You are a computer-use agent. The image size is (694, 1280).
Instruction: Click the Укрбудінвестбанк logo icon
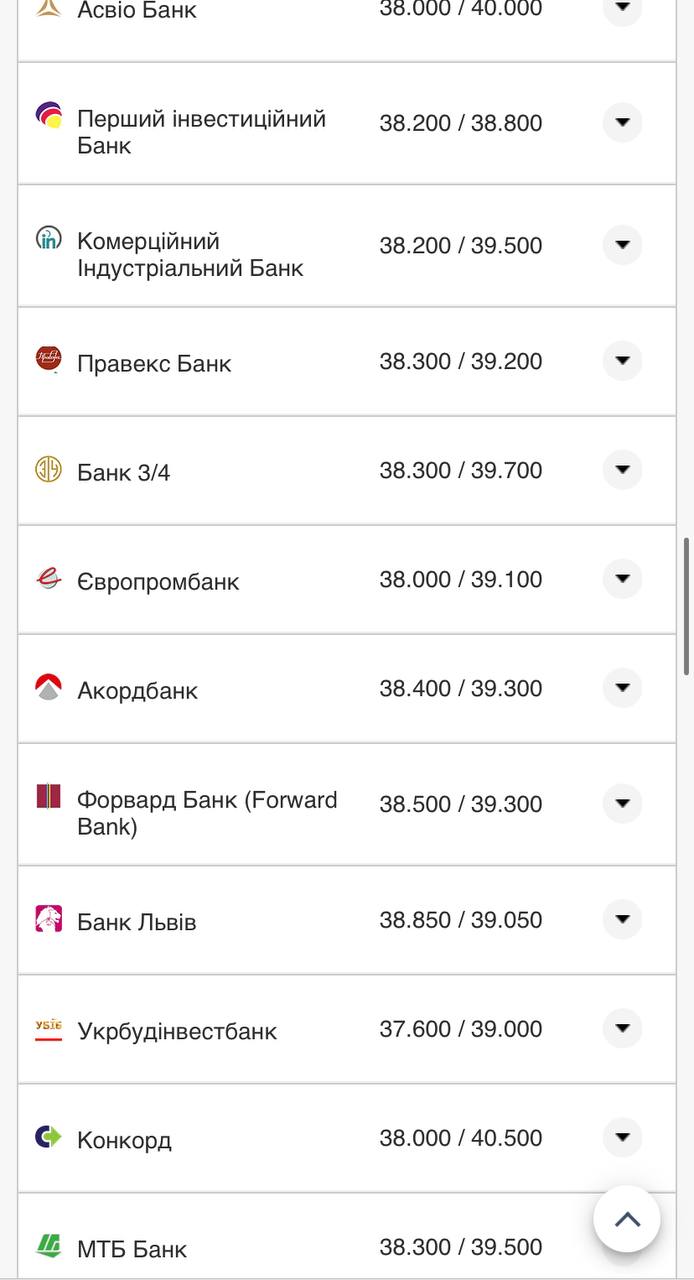click(x=48, y=1027)
